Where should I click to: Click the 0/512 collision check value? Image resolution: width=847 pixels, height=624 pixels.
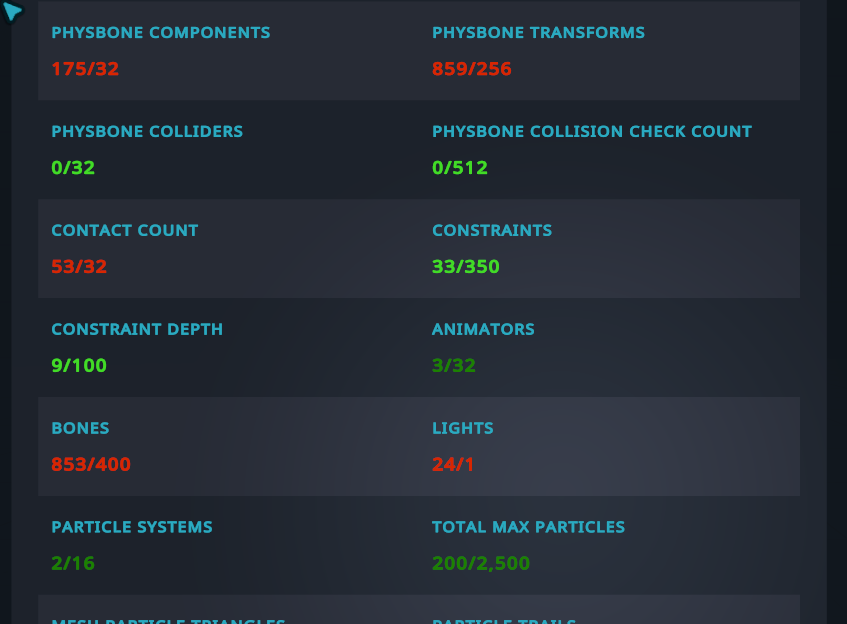pos(460,168)
